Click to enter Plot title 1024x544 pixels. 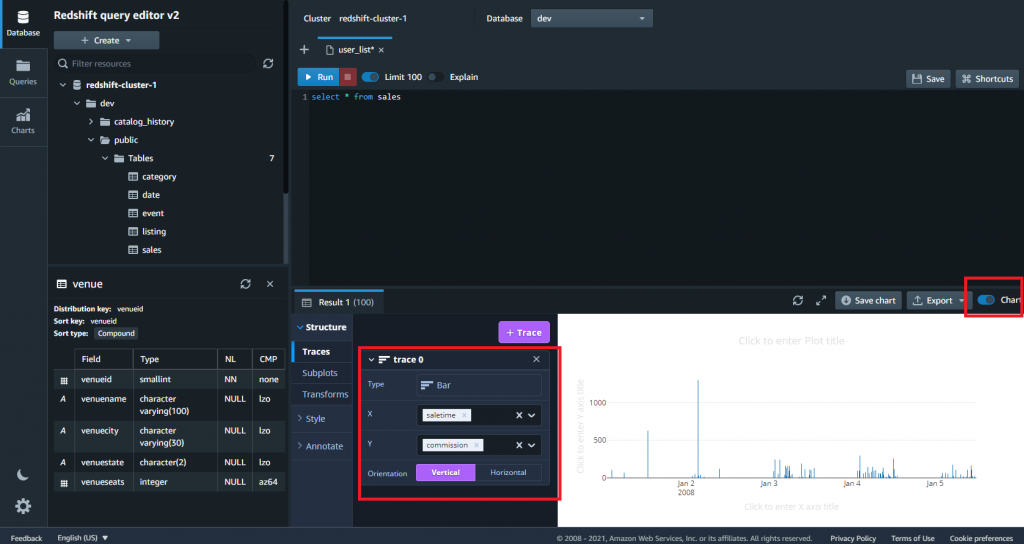[x=791, y=341]
